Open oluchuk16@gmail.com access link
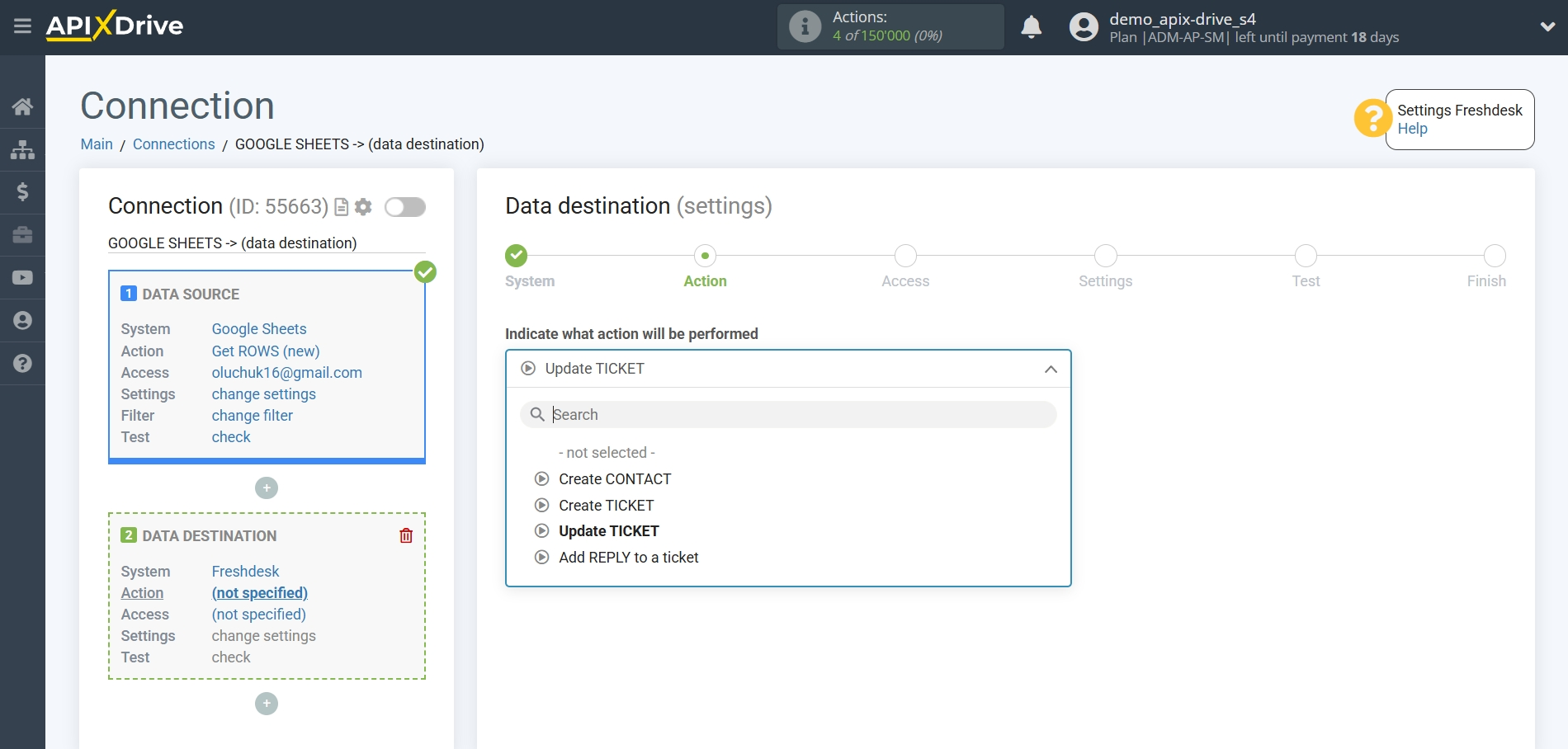Screen dimensions: 1568x749 [x=287, y=373]
